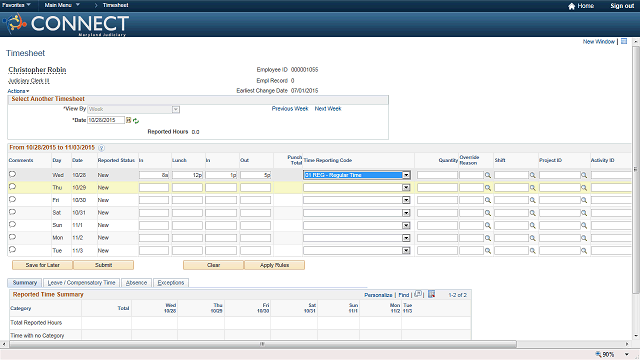Viewport: 640px width, 360px height.
Task: Click the Timesheet breadcrumb
Action: click(x=116, y=5)
